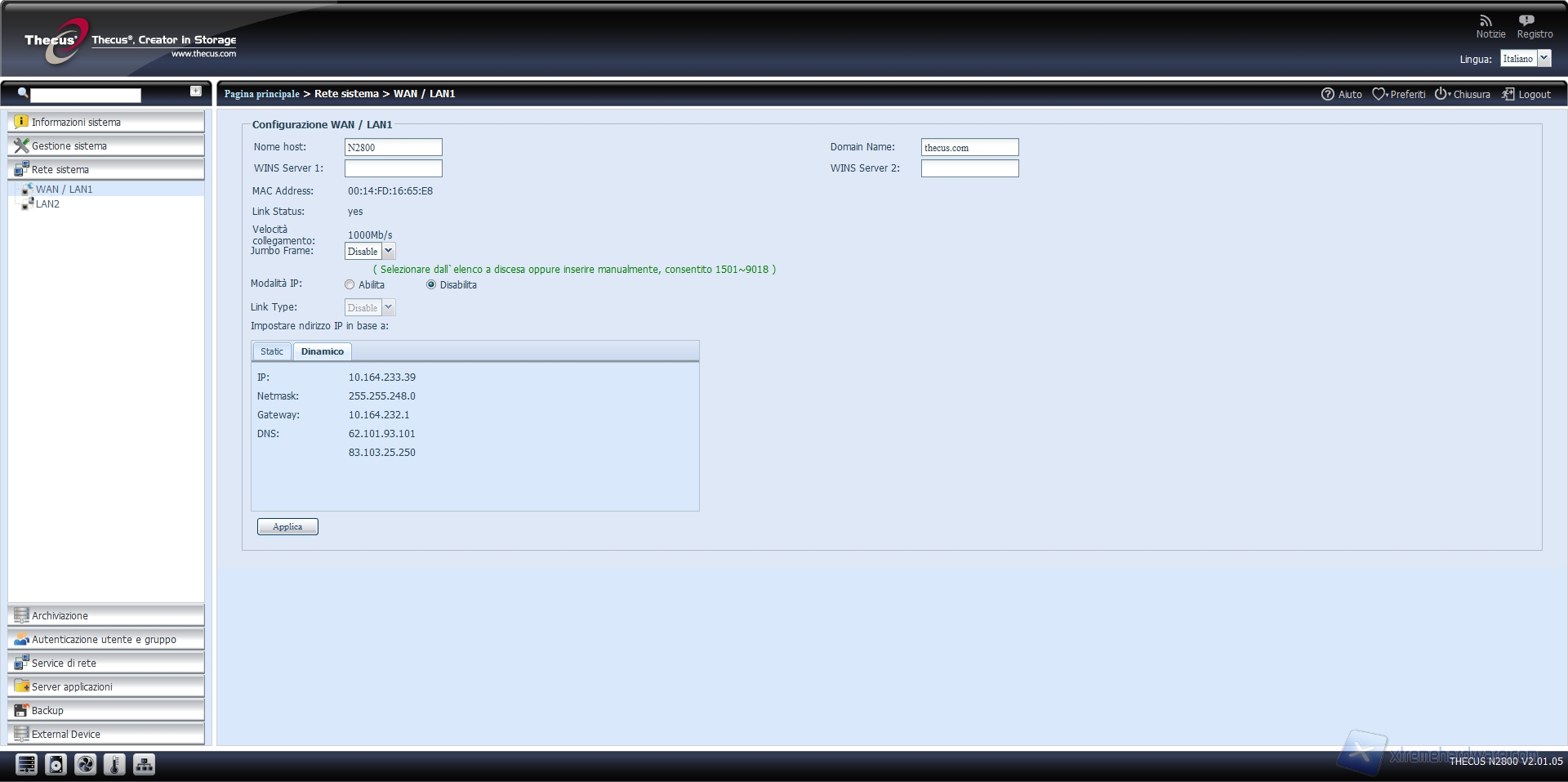Click the hard disk status icon

pyautogui.click(x=56, y=764)
